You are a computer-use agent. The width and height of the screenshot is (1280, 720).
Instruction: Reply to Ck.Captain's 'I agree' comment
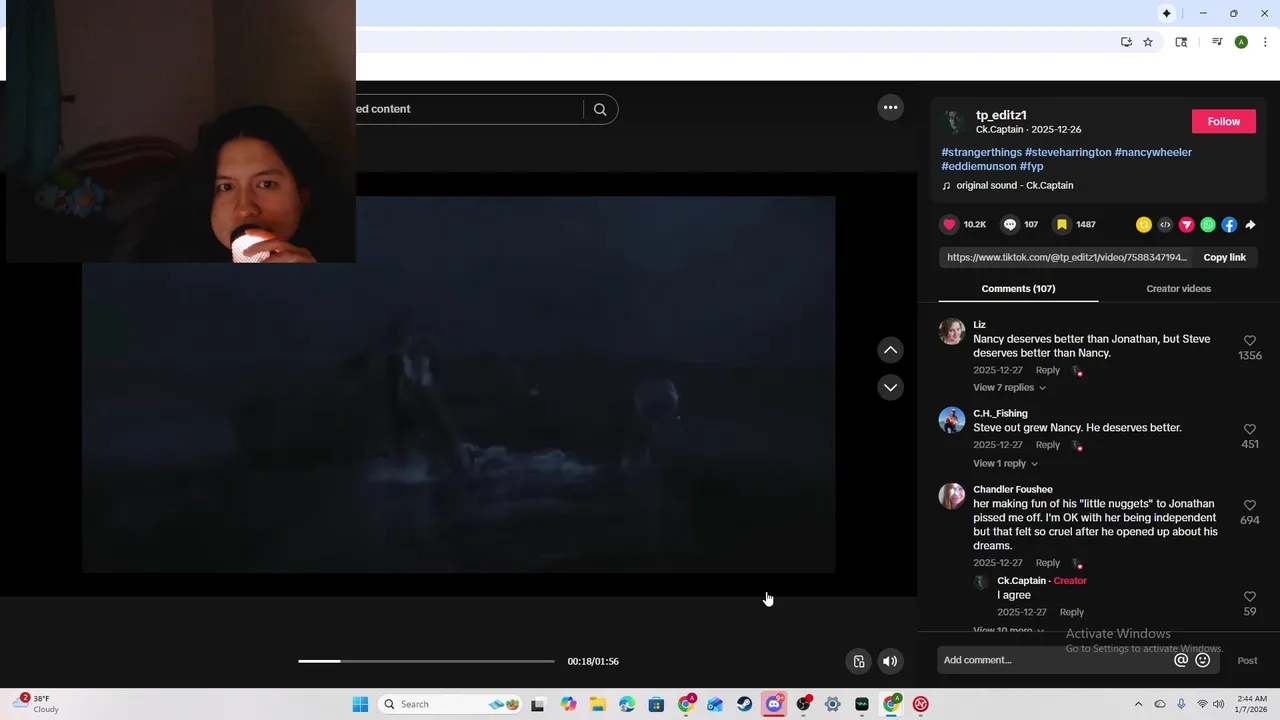pos(1071,612)
